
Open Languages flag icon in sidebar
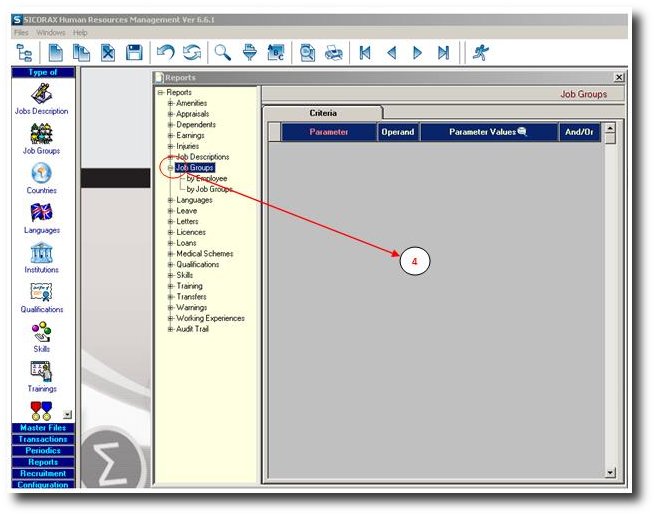click(41, 216)
